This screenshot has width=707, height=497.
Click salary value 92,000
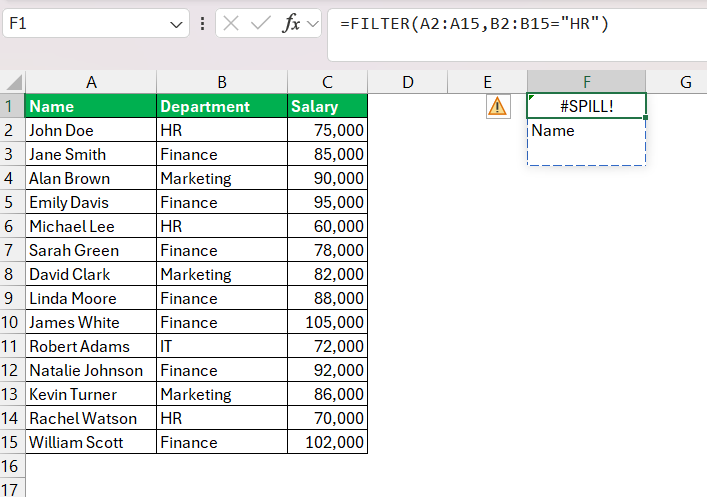(327, 370)
